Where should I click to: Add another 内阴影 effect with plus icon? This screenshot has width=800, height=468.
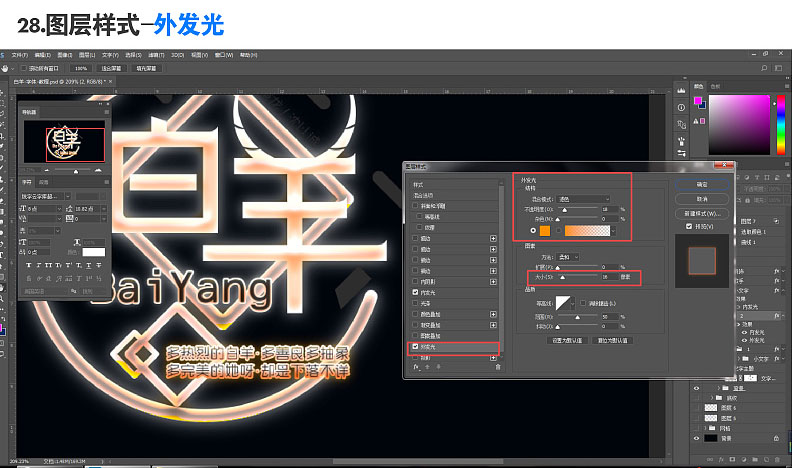point(493,282)
